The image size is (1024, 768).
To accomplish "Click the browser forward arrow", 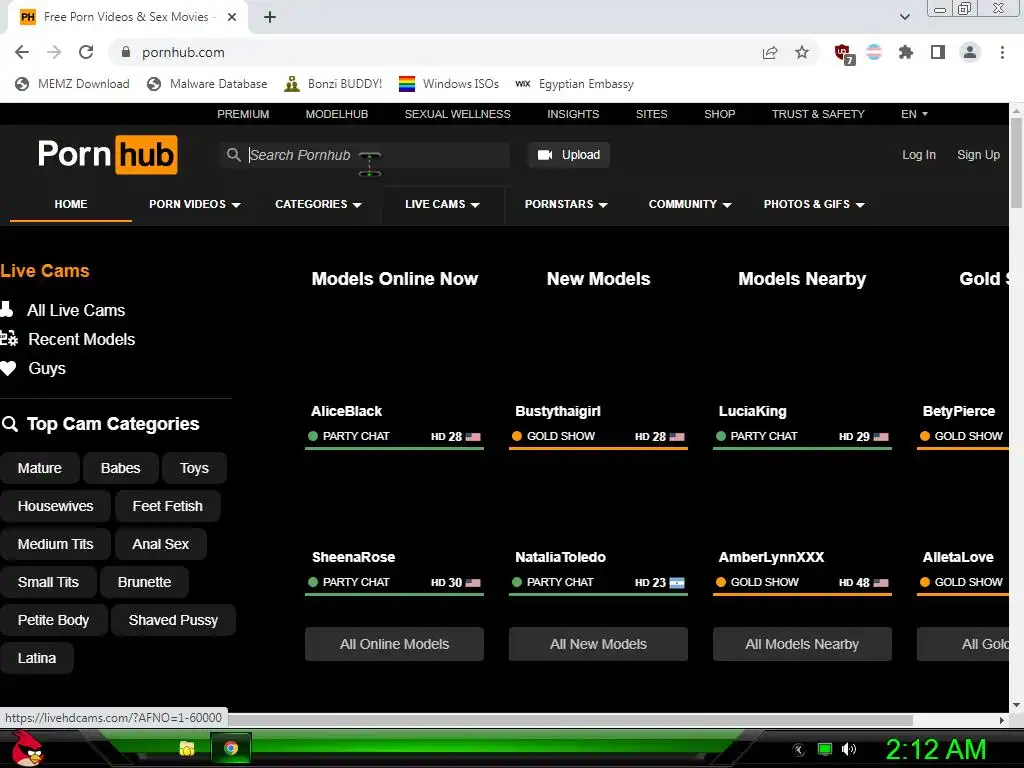I will 54,52.
